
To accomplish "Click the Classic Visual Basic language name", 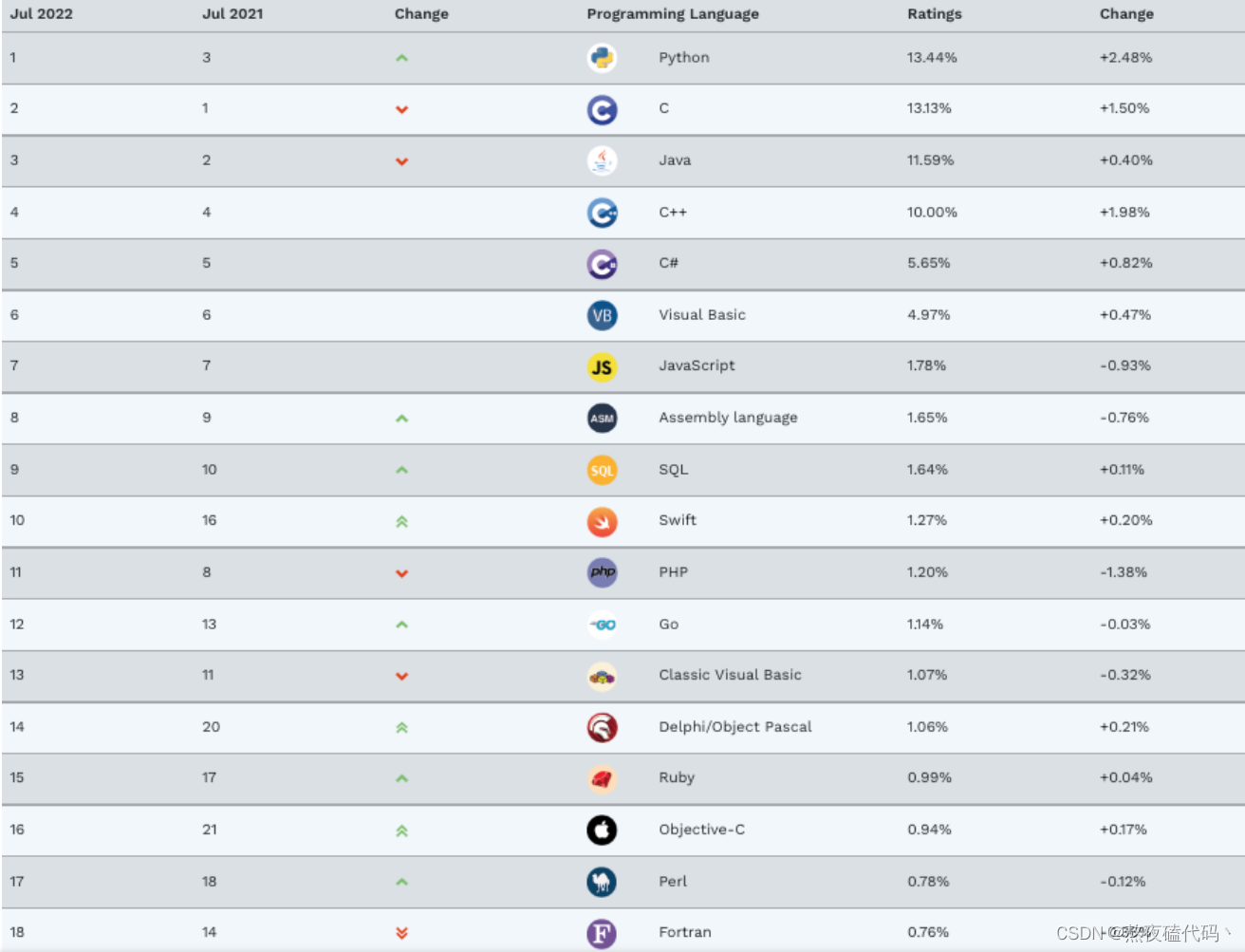I will tap(730, 675).
